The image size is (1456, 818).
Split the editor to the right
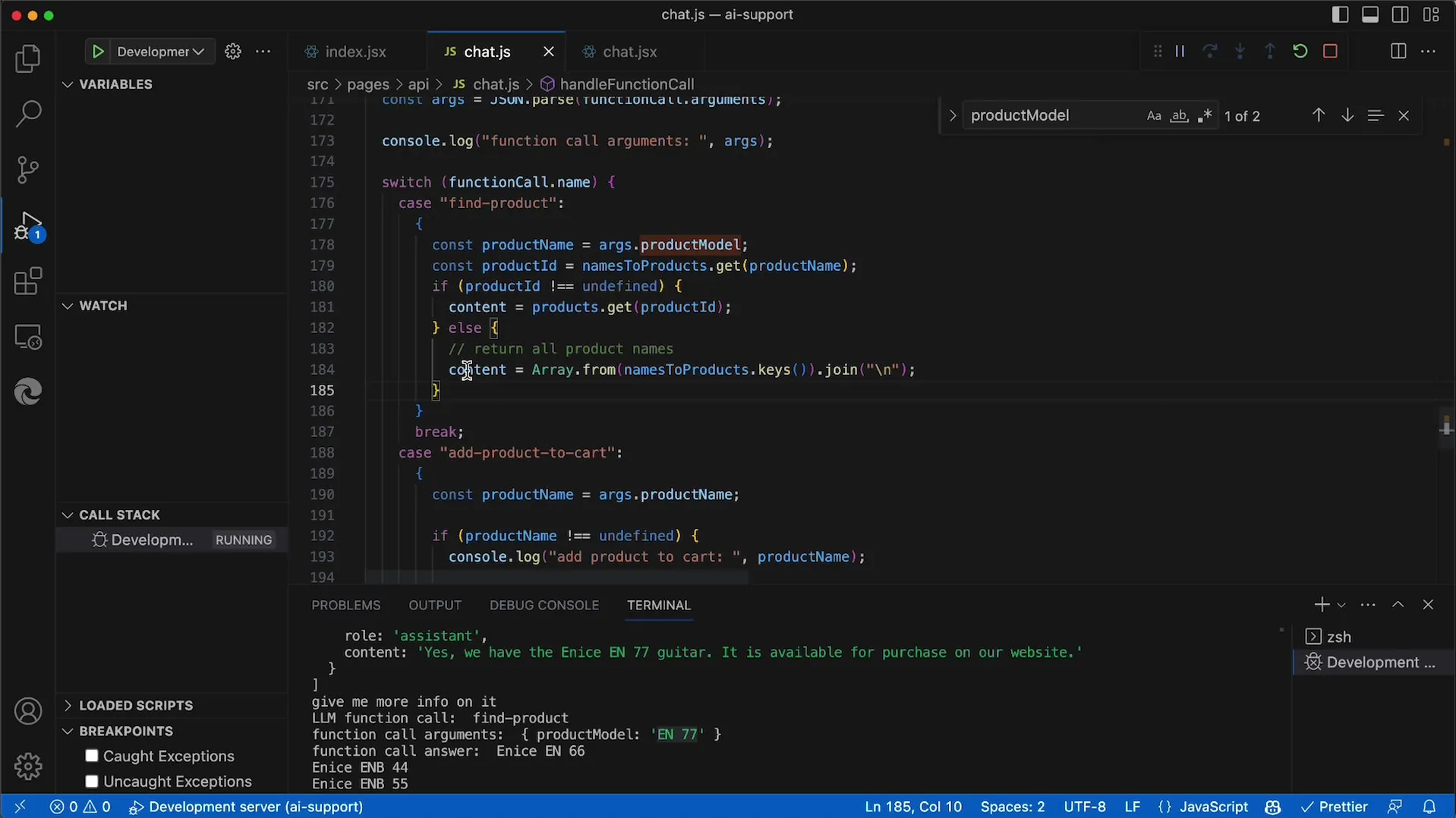(1398, 52)
